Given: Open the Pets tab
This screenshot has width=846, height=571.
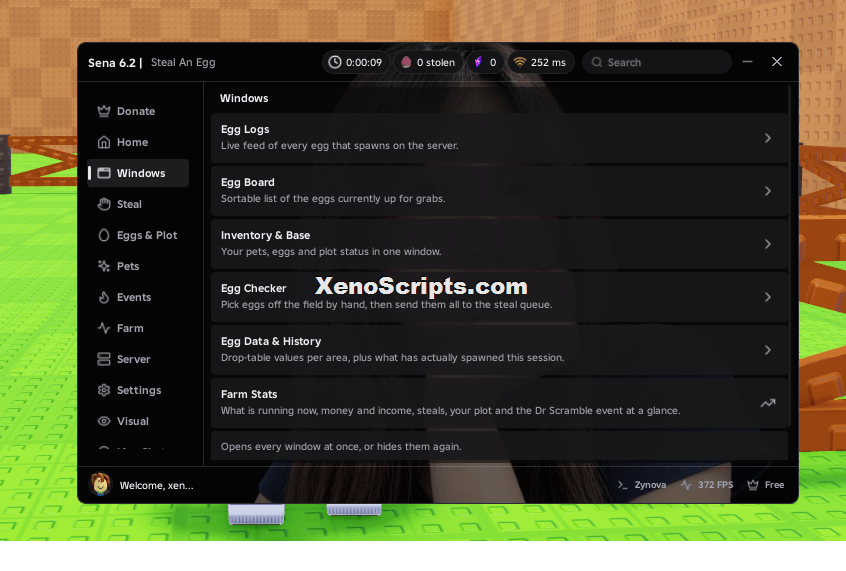Looking at the screenshot, I should coord(138,266).
